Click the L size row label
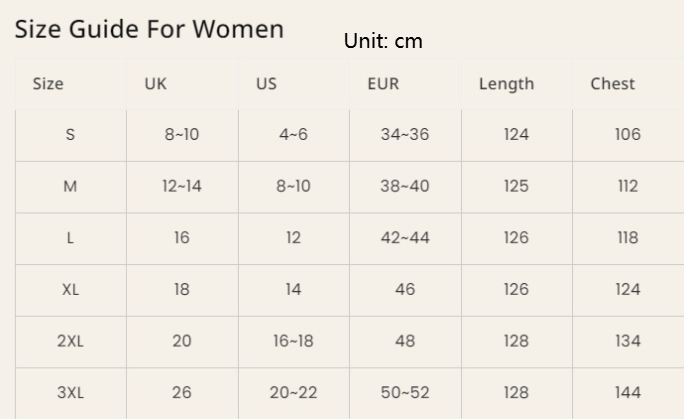 click(x=70, y=239)
